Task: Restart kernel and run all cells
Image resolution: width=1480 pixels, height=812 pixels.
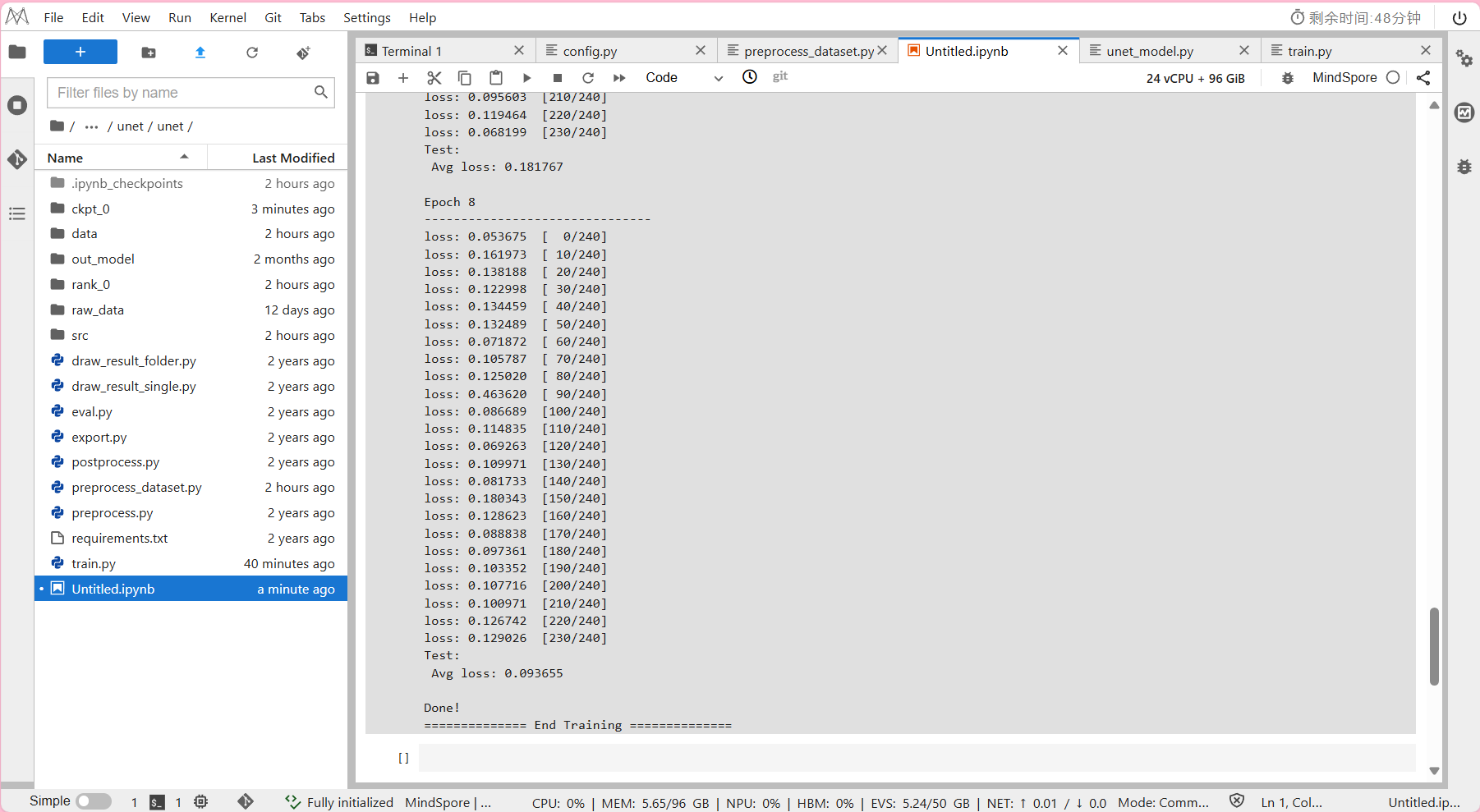Action: [x=619, y=78]
